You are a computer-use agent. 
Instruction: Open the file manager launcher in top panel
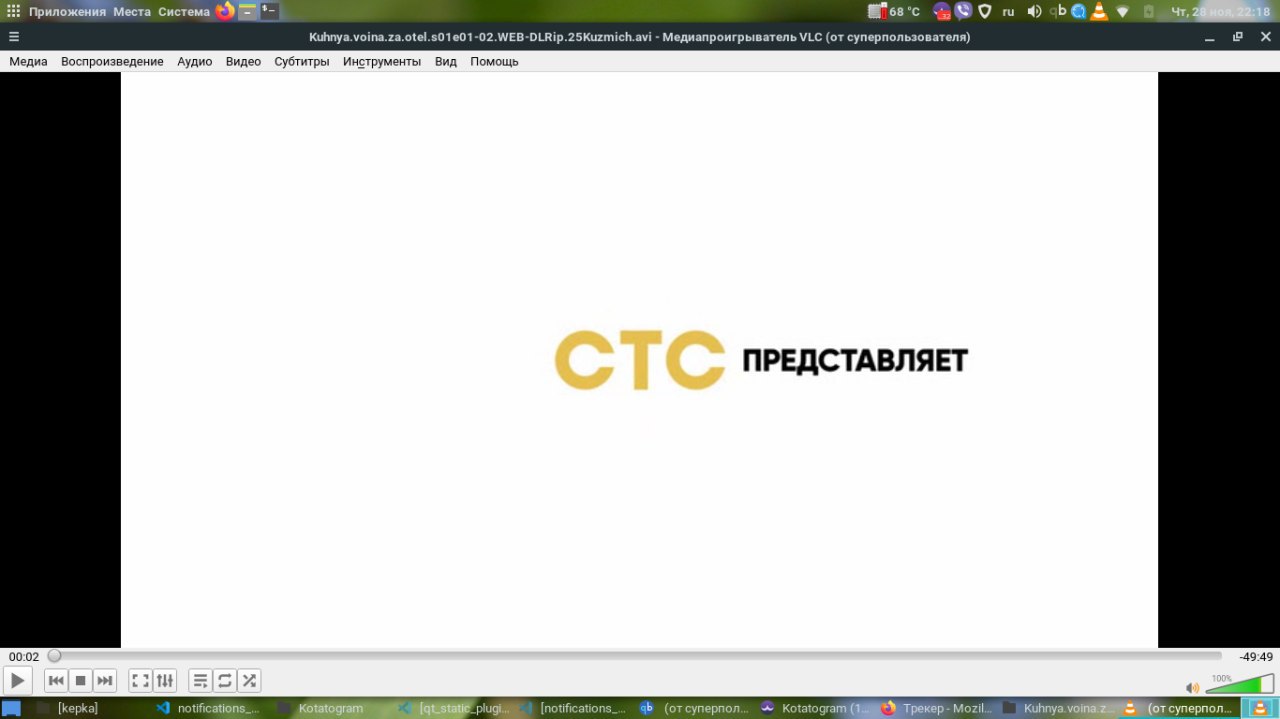pos(247,12)
